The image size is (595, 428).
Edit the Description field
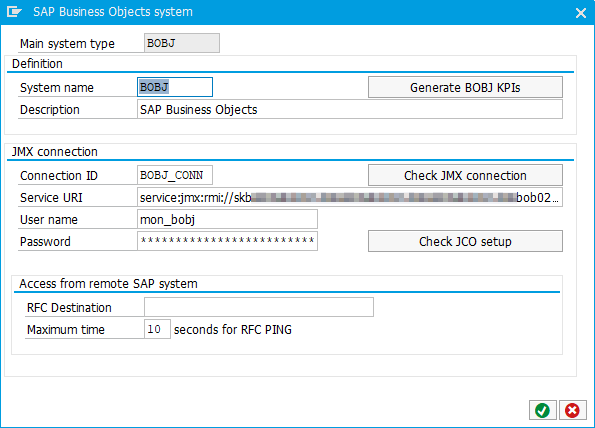[x=349, y=110]
